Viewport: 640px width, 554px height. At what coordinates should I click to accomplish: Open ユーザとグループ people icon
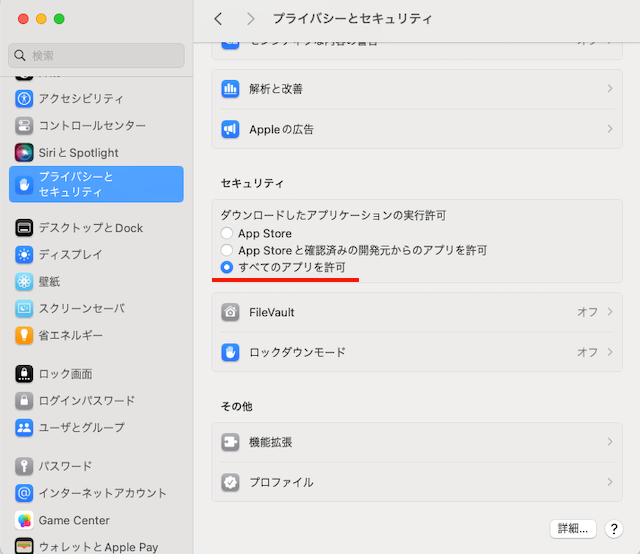tap(24, 427)
